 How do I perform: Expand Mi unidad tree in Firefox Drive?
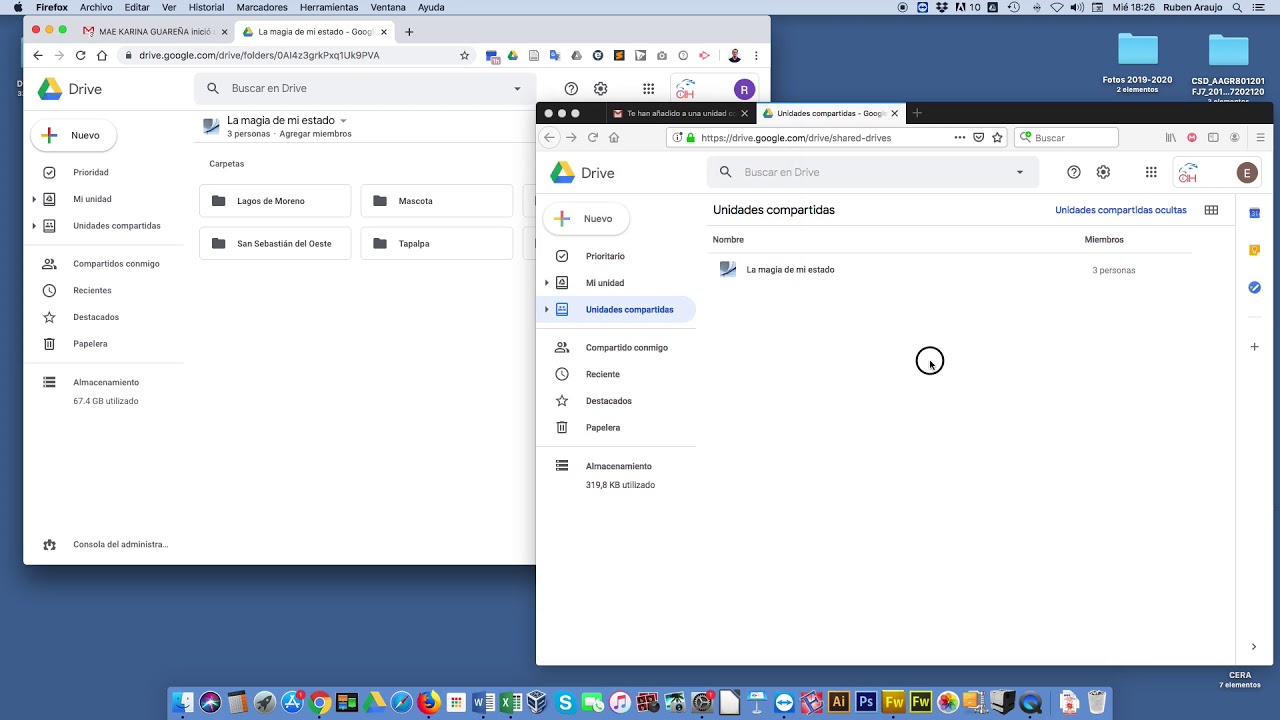[x=547, y=283]
